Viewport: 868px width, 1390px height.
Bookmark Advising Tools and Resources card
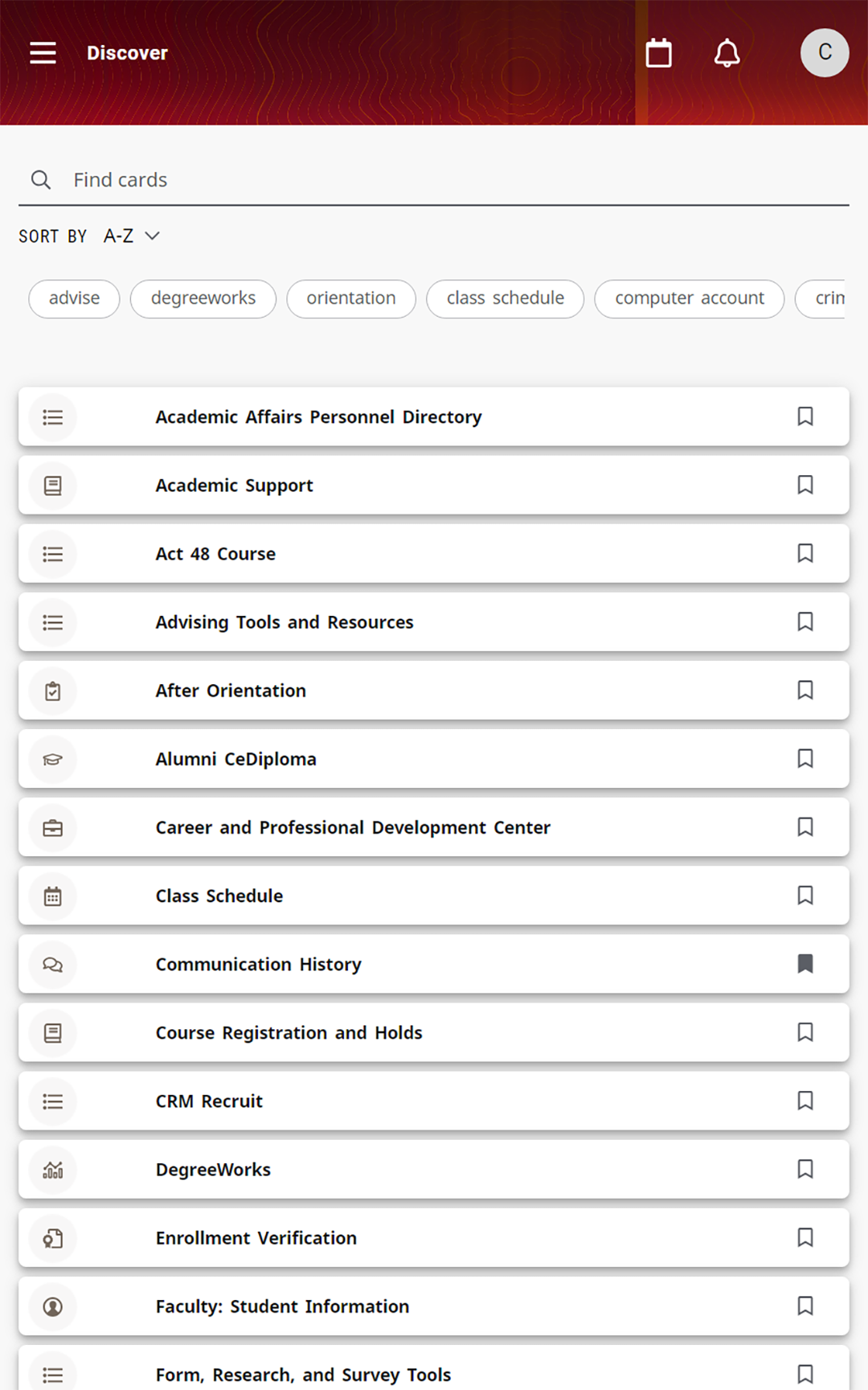pyautogui.click(x=805, y=621)
